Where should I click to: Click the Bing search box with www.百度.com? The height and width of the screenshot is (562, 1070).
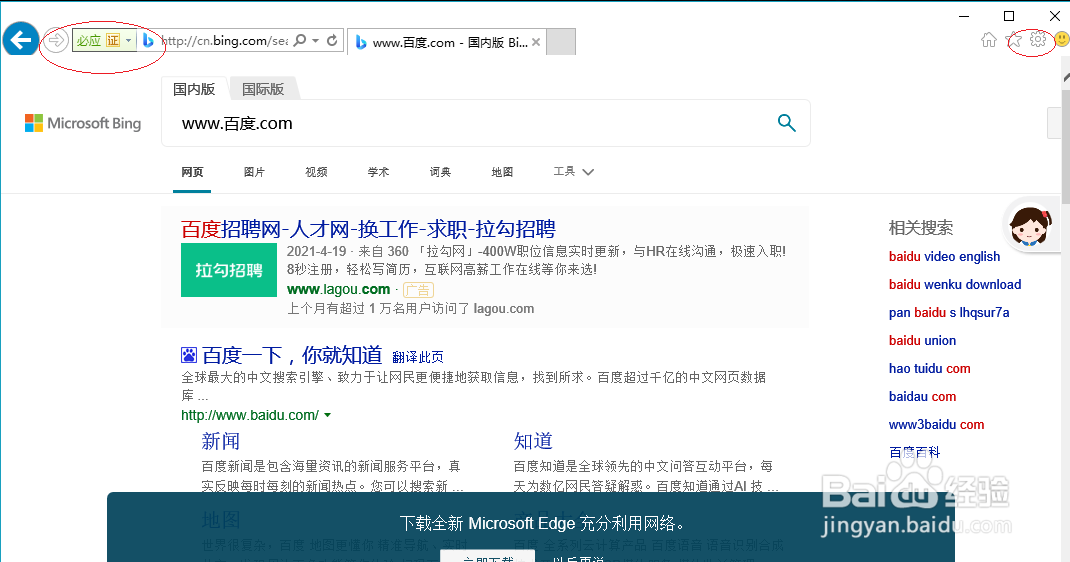[471, 123]
